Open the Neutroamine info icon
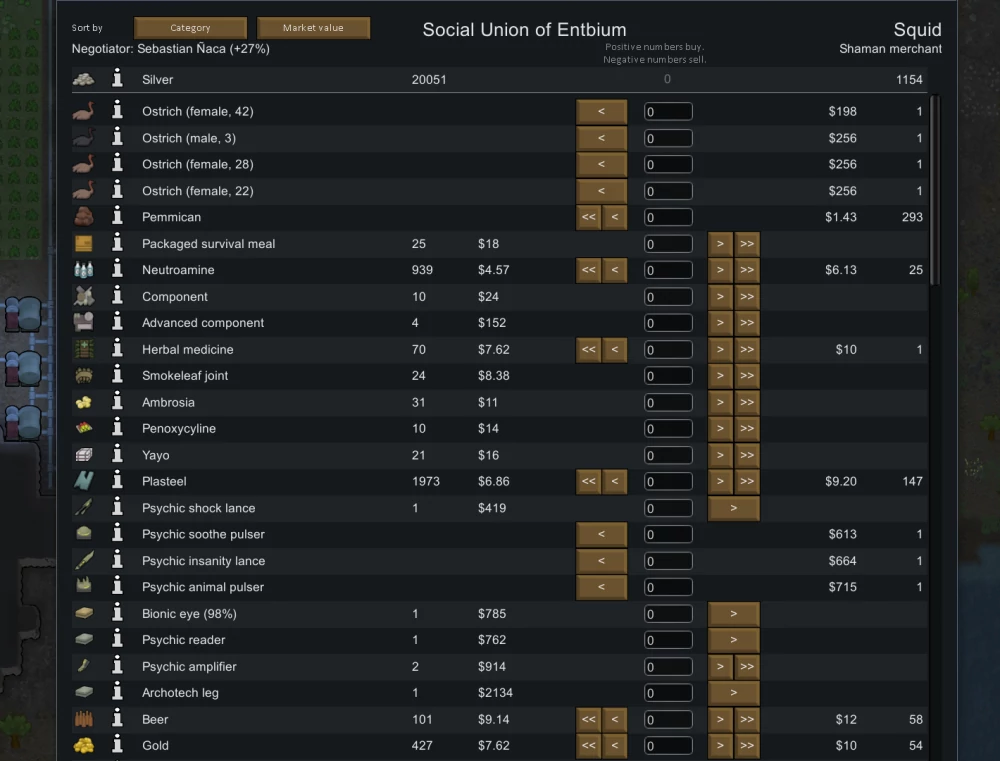The image size is (1000, 761). (x=117, y=270)
